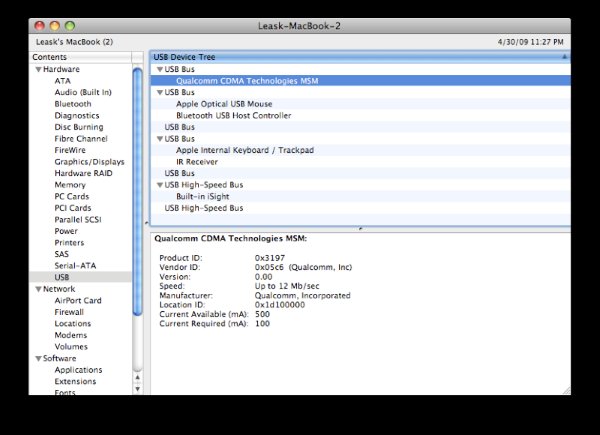Collapse USB High-Speed Bus above Built-in iSight
Screen dimensions: 600x435
[x=160, y=185]
